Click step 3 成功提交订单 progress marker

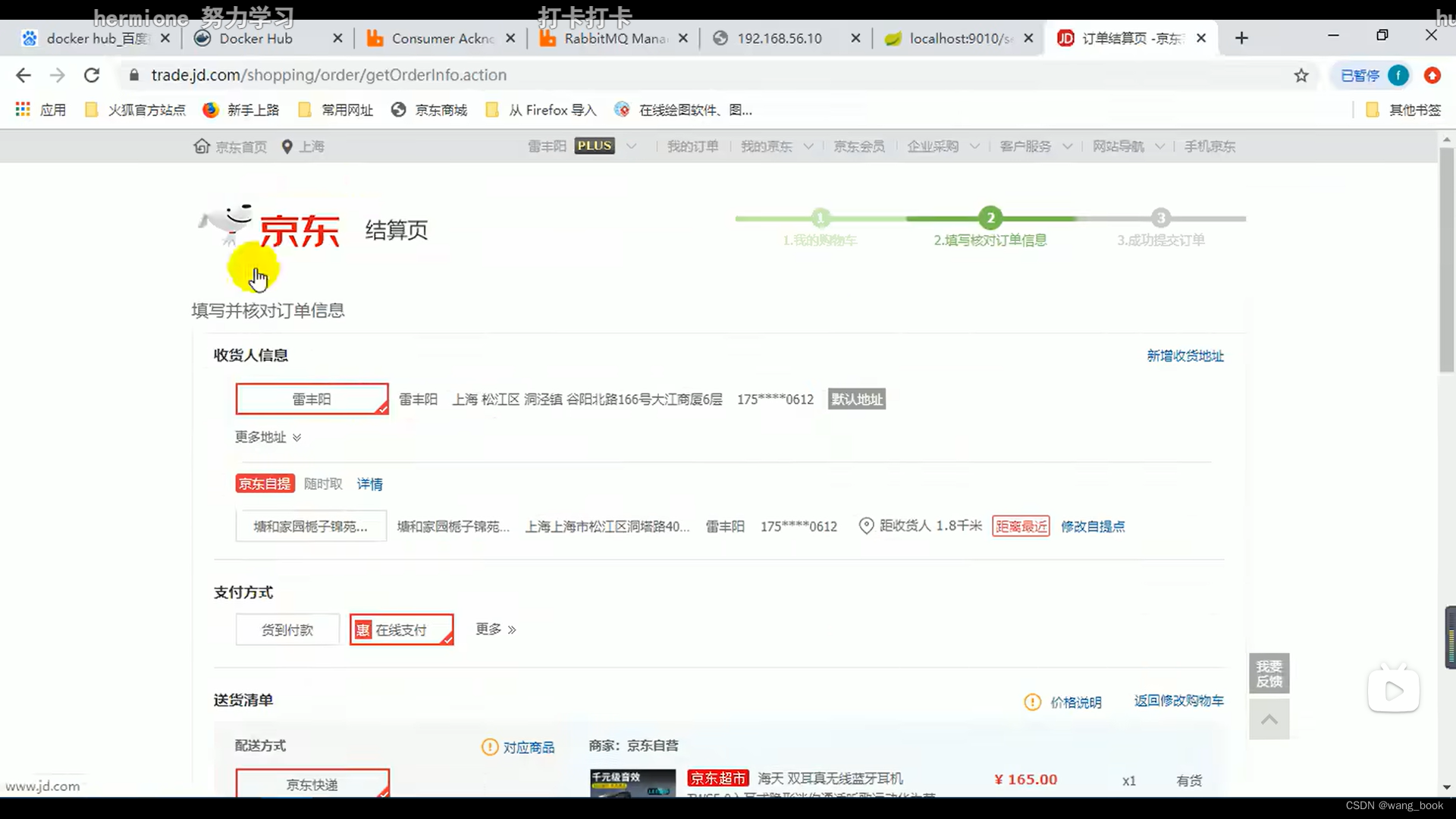[x=1160, y=218]
